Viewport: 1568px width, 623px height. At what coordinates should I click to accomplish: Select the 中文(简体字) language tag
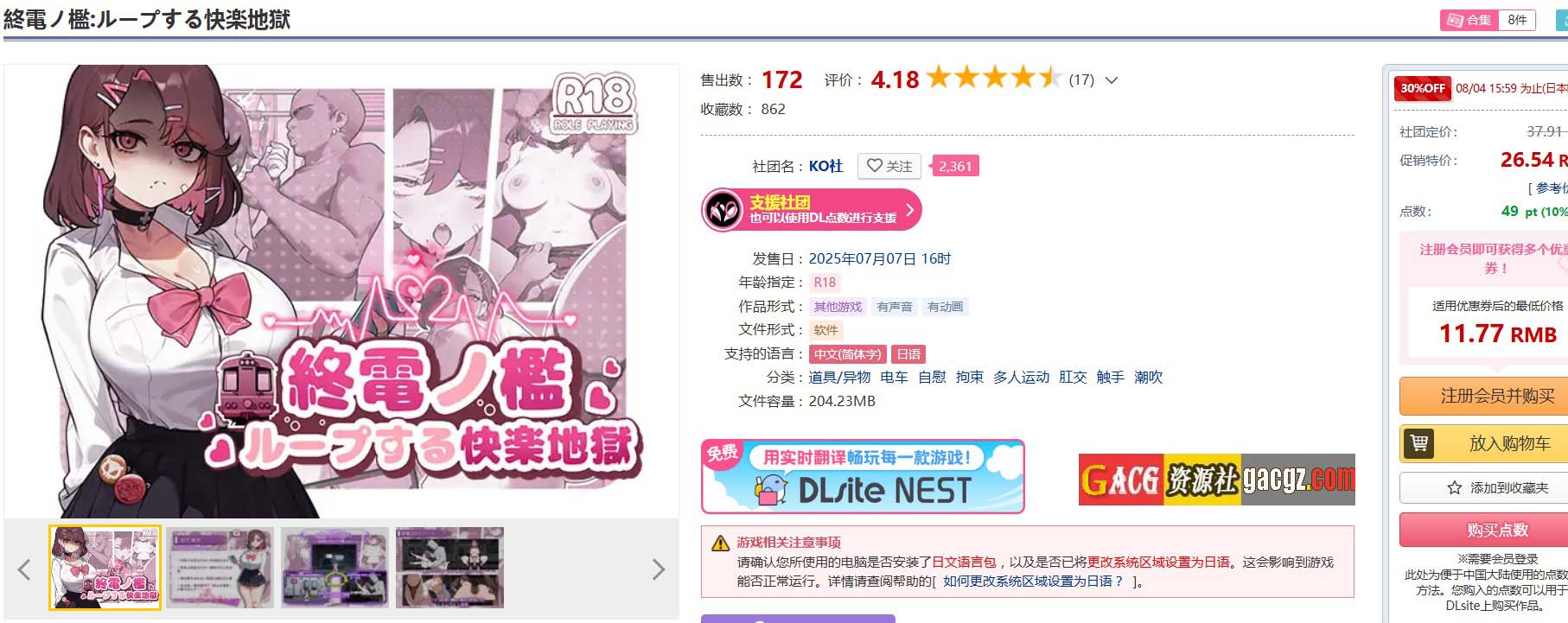(x=847, y=354)
